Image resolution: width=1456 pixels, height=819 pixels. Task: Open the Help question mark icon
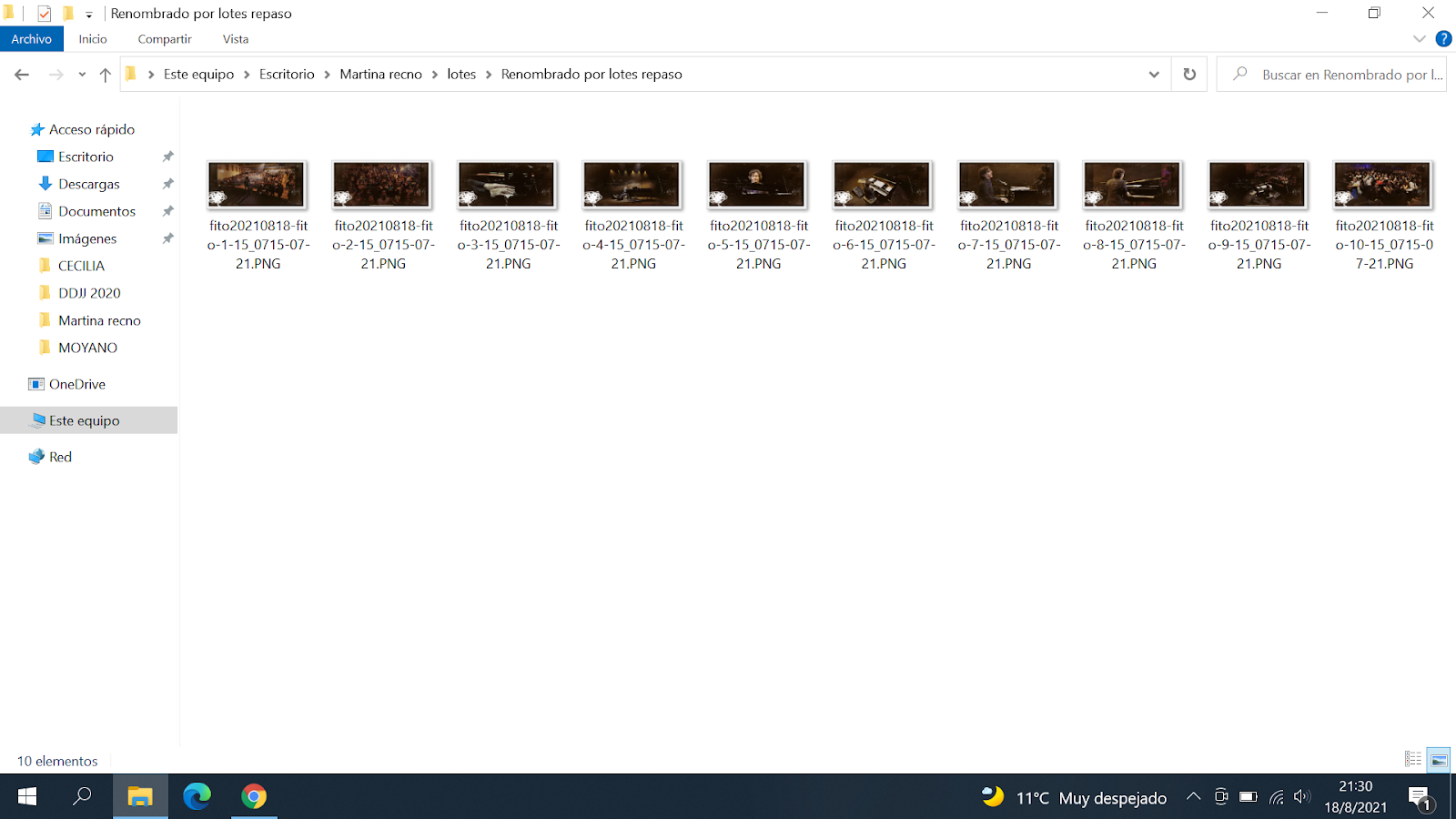pyautogui.click(x=1443, y=39)
